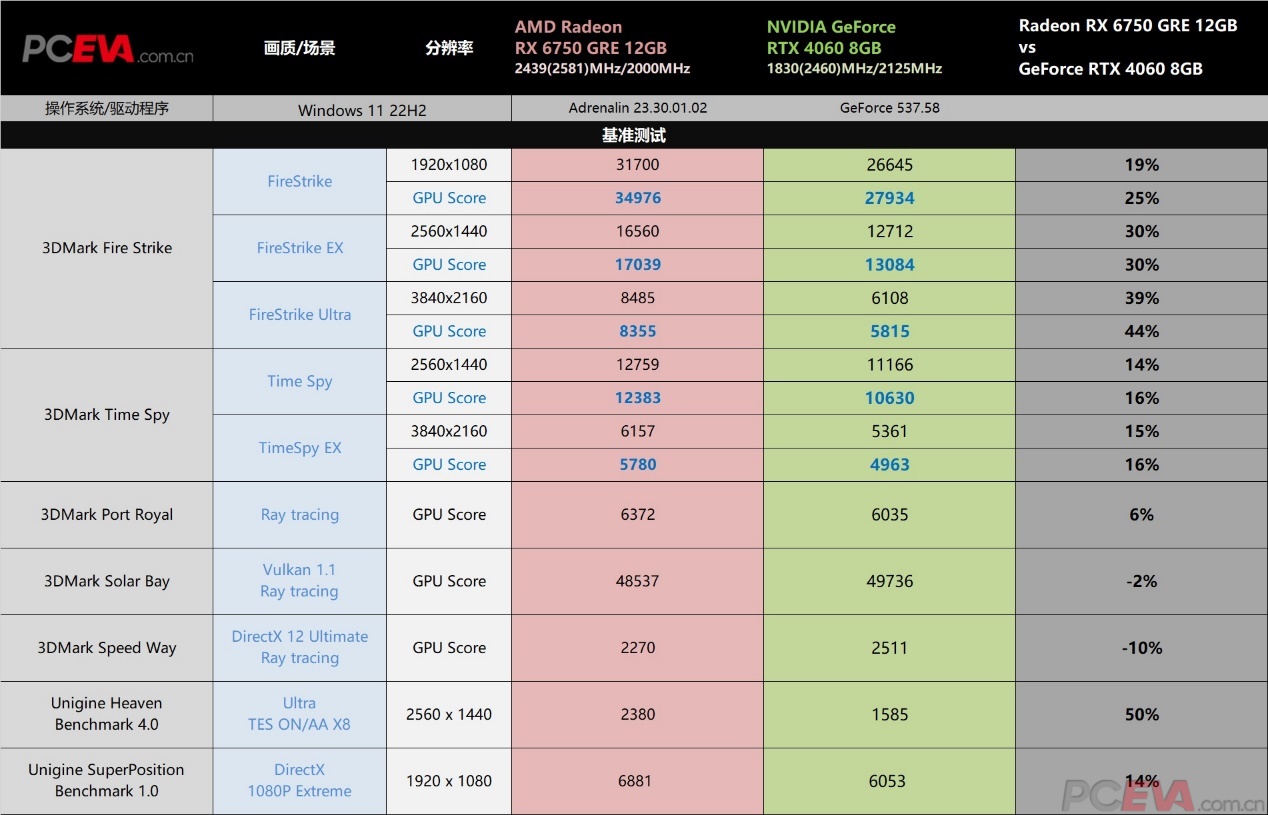Screen dimensions: 1268x815
Task: Select the GeForce 537.58 driver cell
Action: pos(890,108)
